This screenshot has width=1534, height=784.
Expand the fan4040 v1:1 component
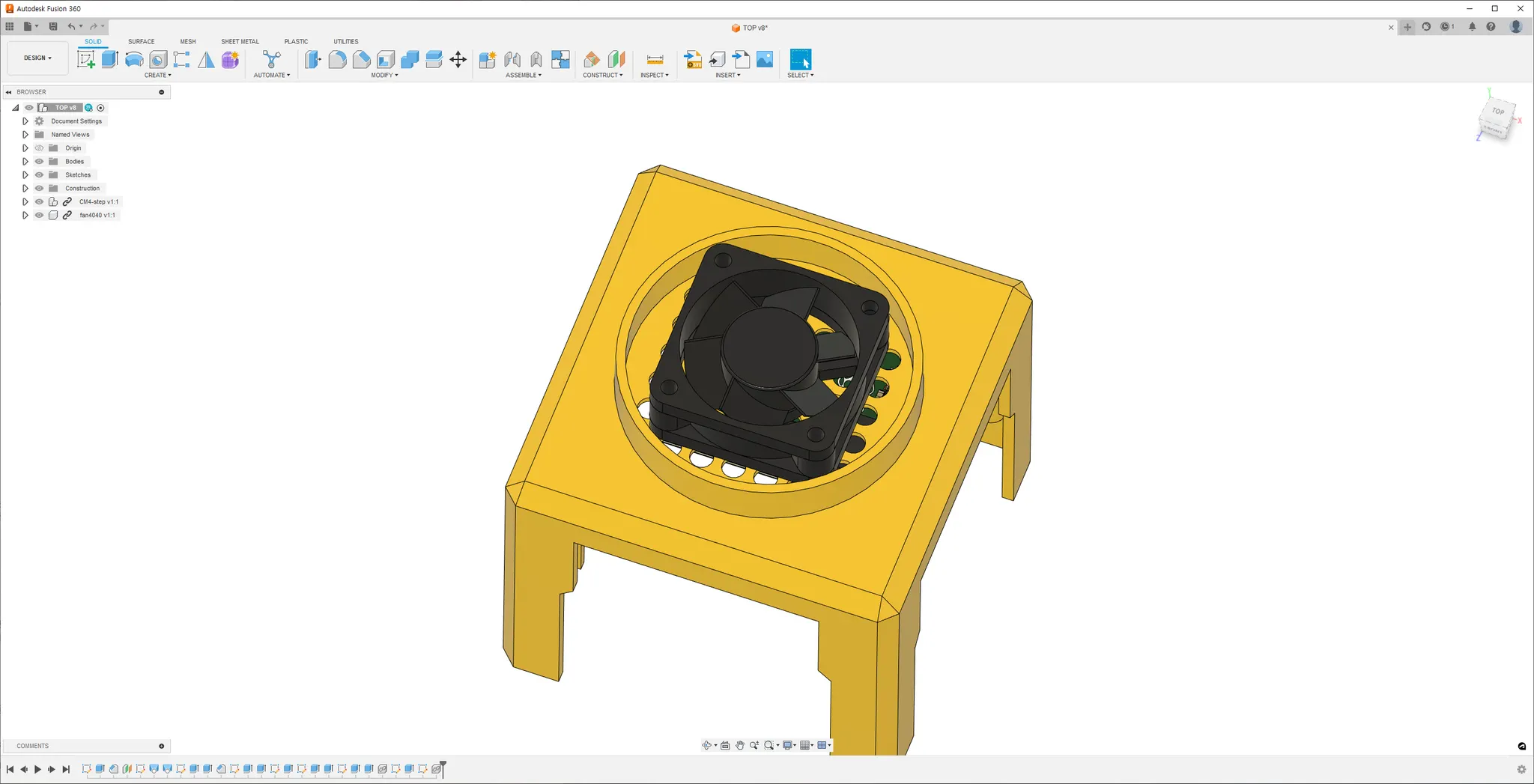coord(25,216)
